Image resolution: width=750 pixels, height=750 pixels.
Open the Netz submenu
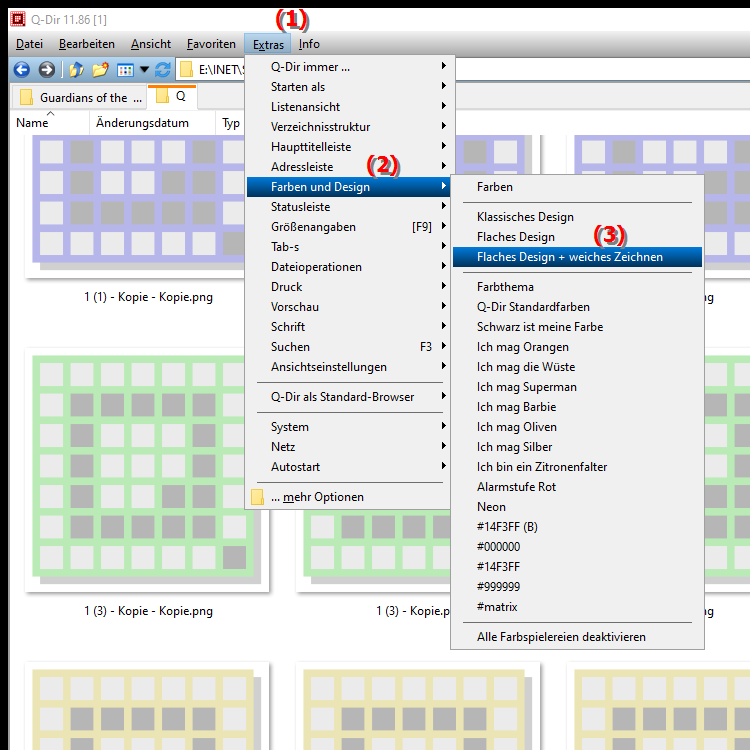(348, 447)
